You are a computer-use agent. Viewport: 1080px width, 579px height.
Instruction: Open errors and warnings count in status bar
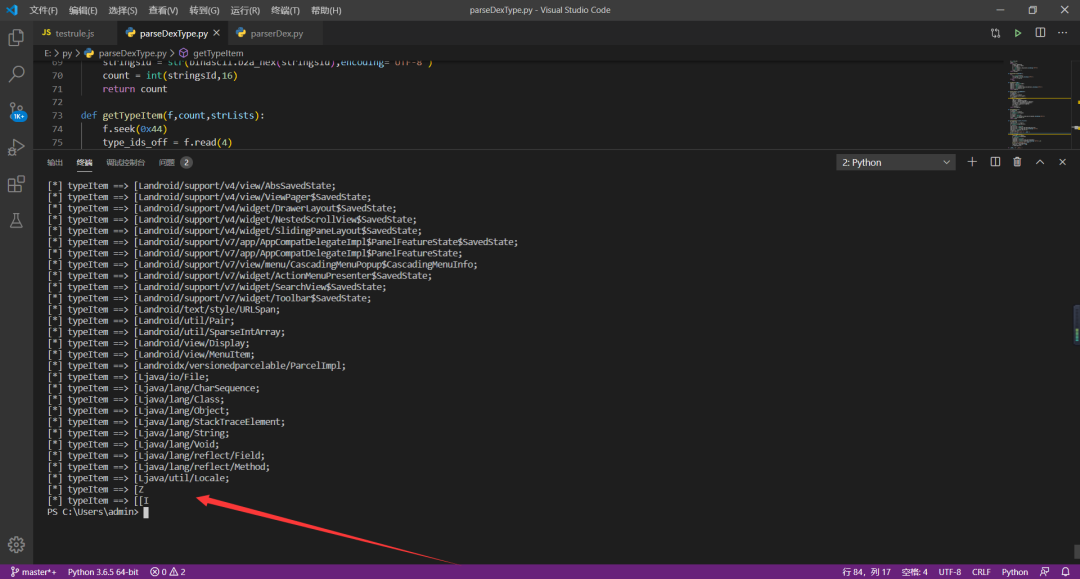pos(168,572)
